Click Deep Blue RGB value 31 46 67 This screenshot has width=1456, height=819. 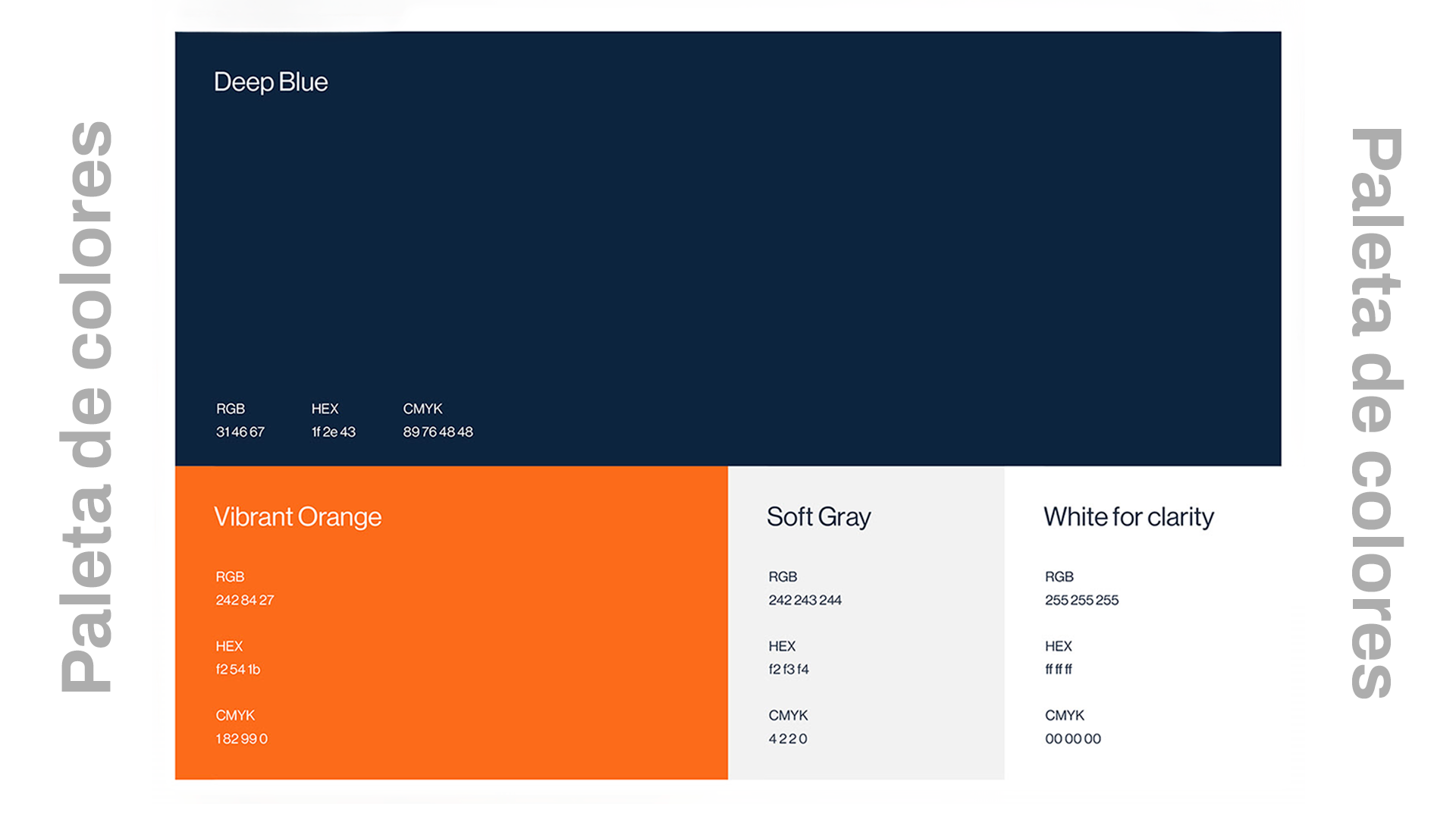[240, 431]
